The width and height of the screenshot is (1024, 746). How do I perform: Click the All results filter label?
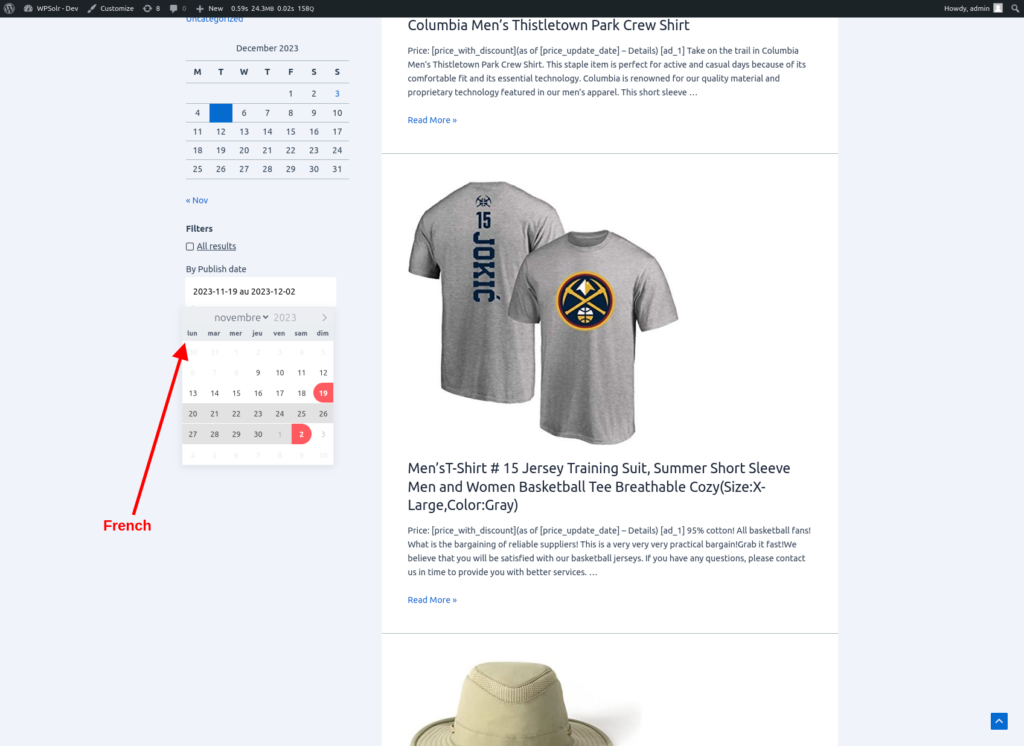pos(216,246)
